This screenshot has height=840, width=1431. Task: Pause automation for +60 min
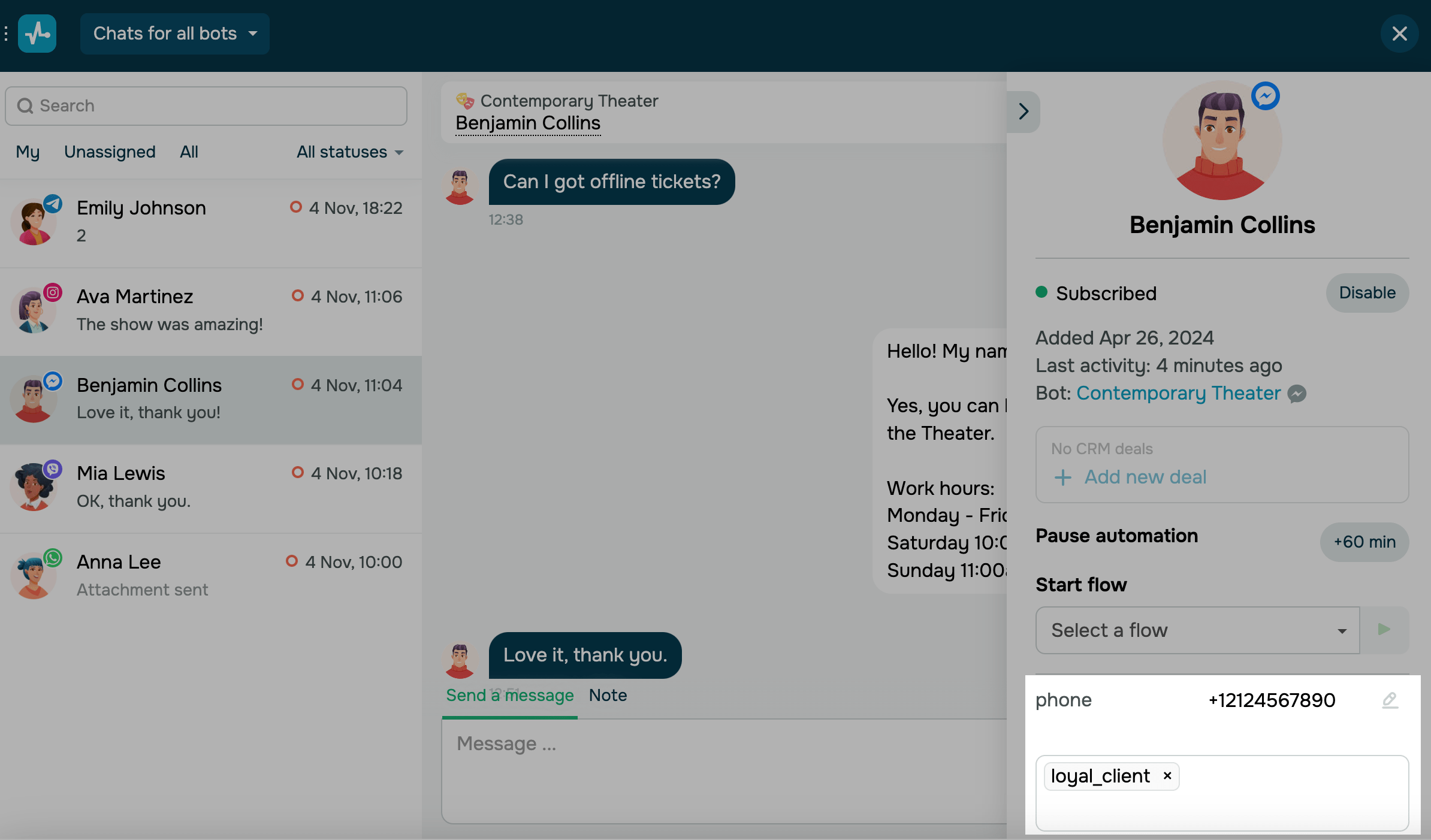1364,542
